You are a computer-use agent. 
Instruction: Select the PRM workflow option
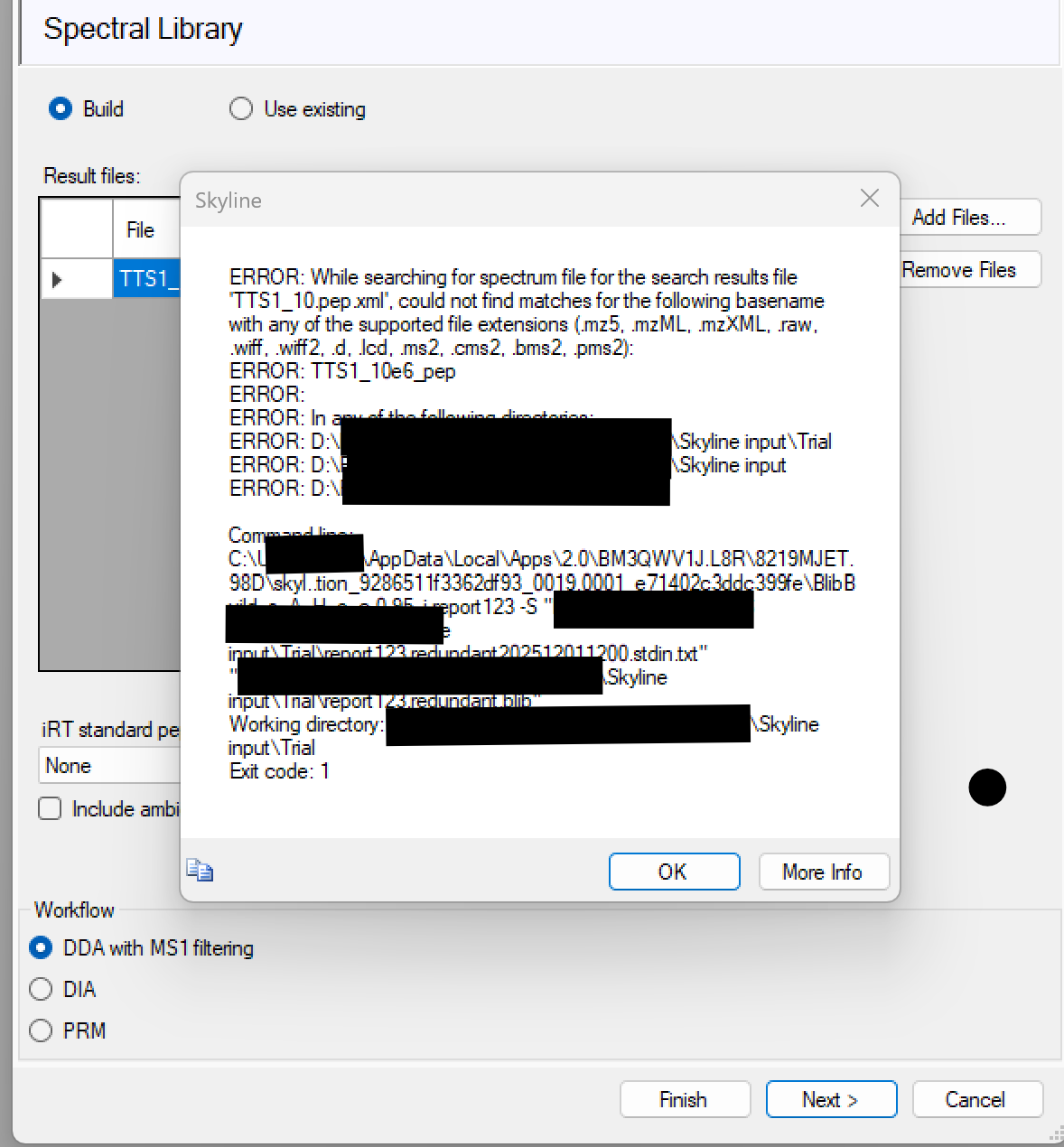(x=42, y=1030)
